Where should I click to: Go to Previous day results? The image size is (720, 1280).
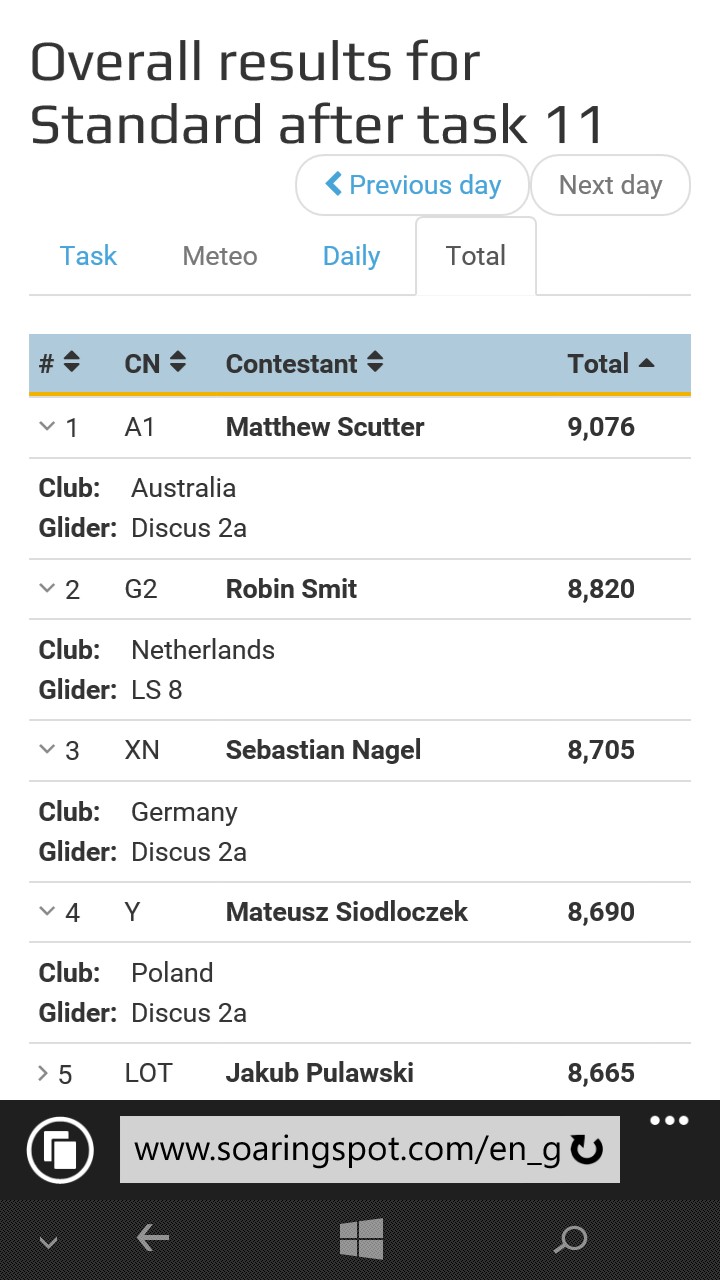pyautogui.click(x=412, y=185)
